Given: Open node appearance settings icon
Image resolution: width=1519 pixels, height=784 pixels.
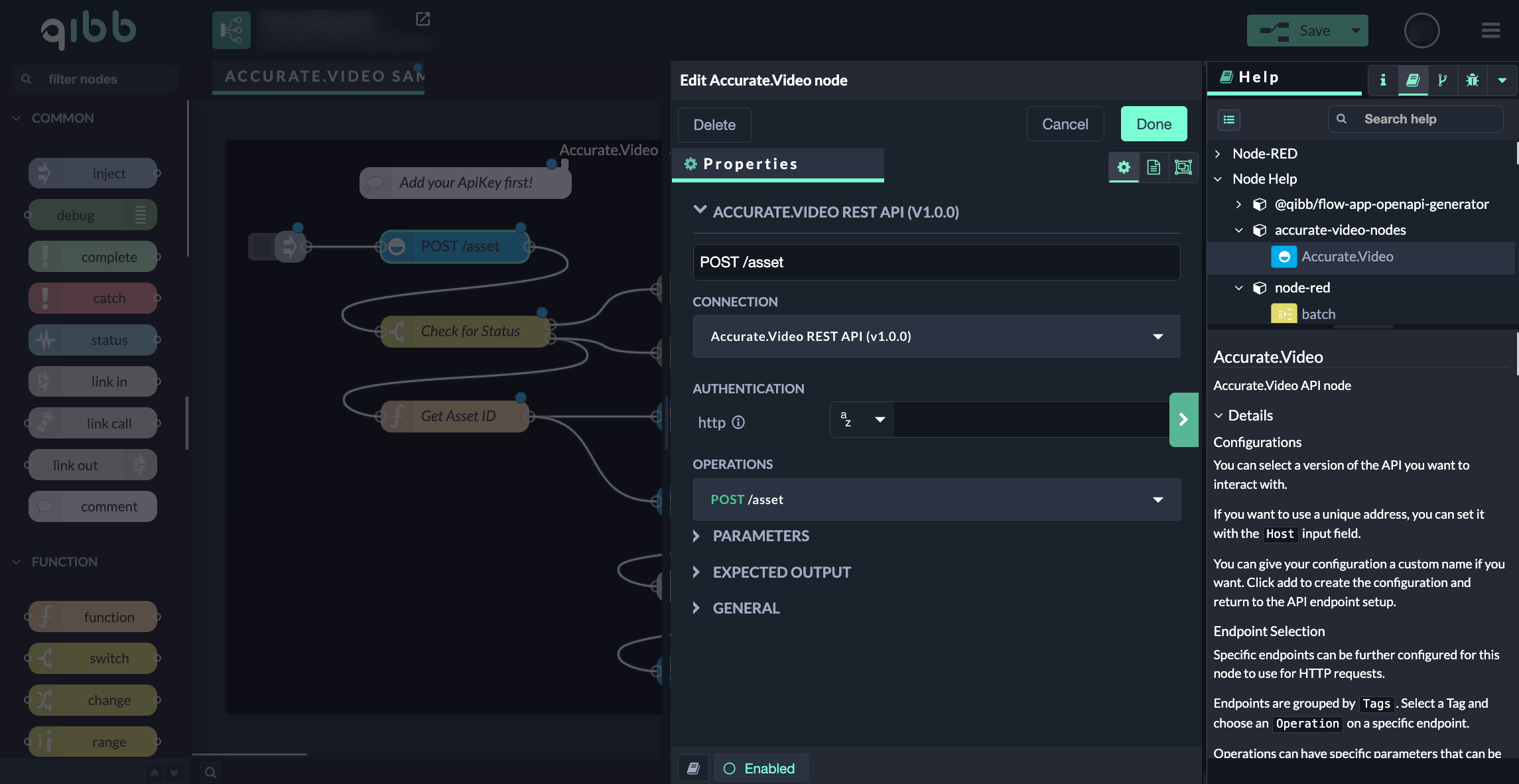Looking at the screenshot, I should [x=1183, y=167].
